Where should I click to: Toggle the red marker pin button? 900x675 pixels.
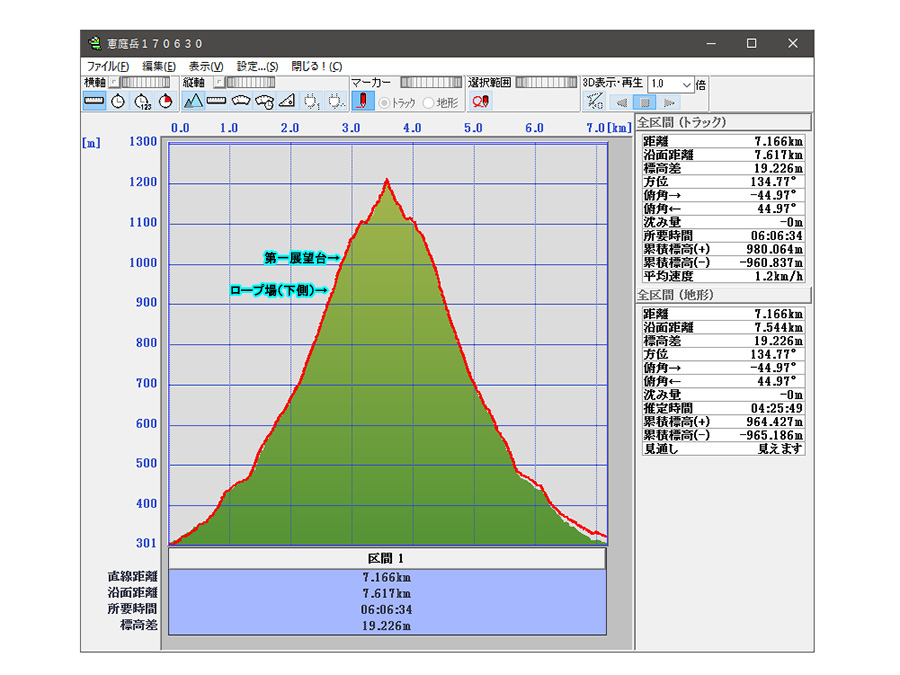click(x=364, y=101)
